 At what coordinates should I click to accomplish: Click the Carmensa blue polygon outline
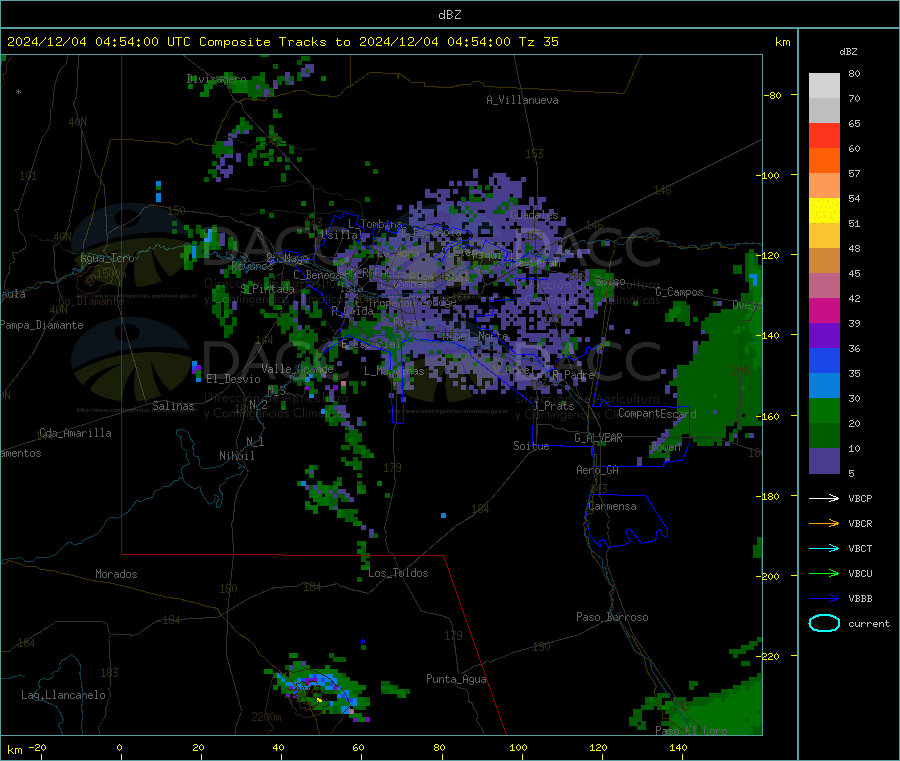point(626,521)
